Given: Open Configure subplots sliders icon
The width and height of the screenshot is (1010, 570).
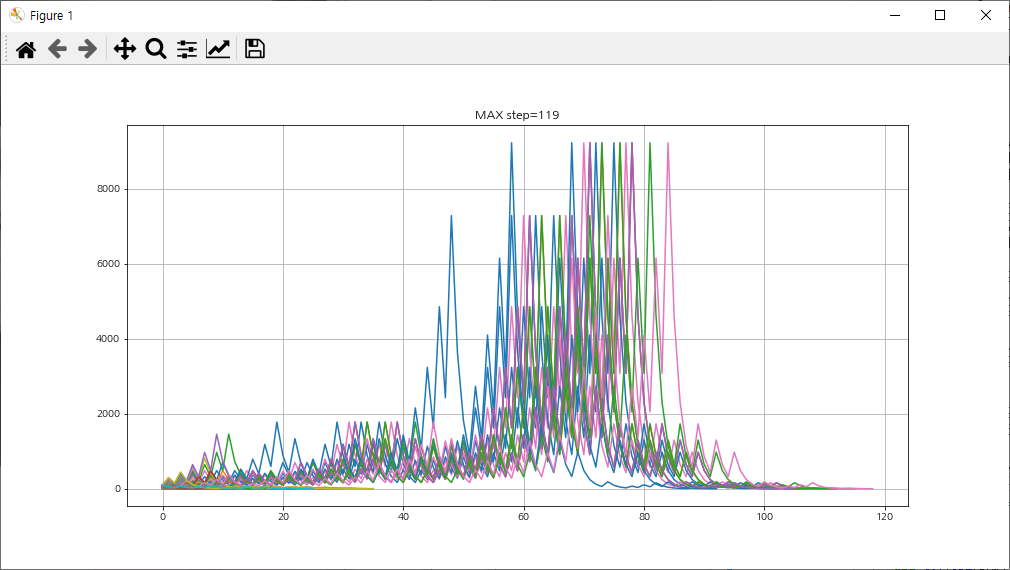Looking at the screenshot, I should click(187, 49).
